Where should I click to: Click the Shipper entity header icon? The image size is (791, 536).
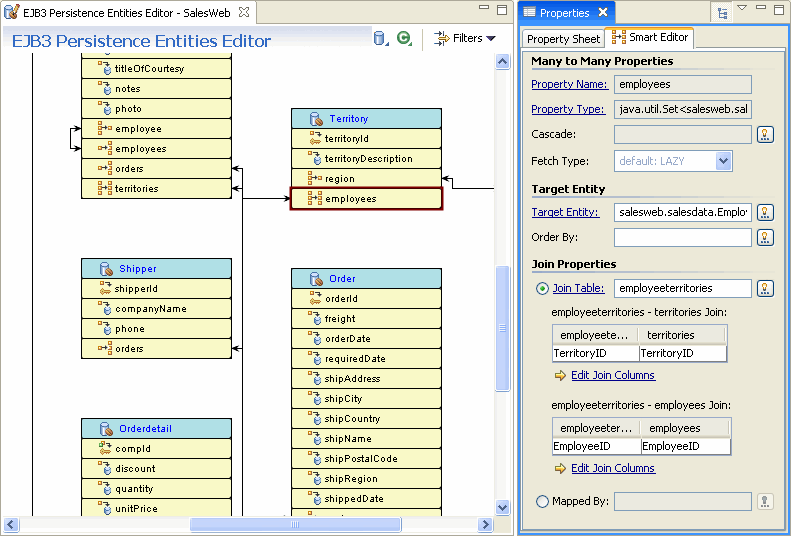pos(106,269)
